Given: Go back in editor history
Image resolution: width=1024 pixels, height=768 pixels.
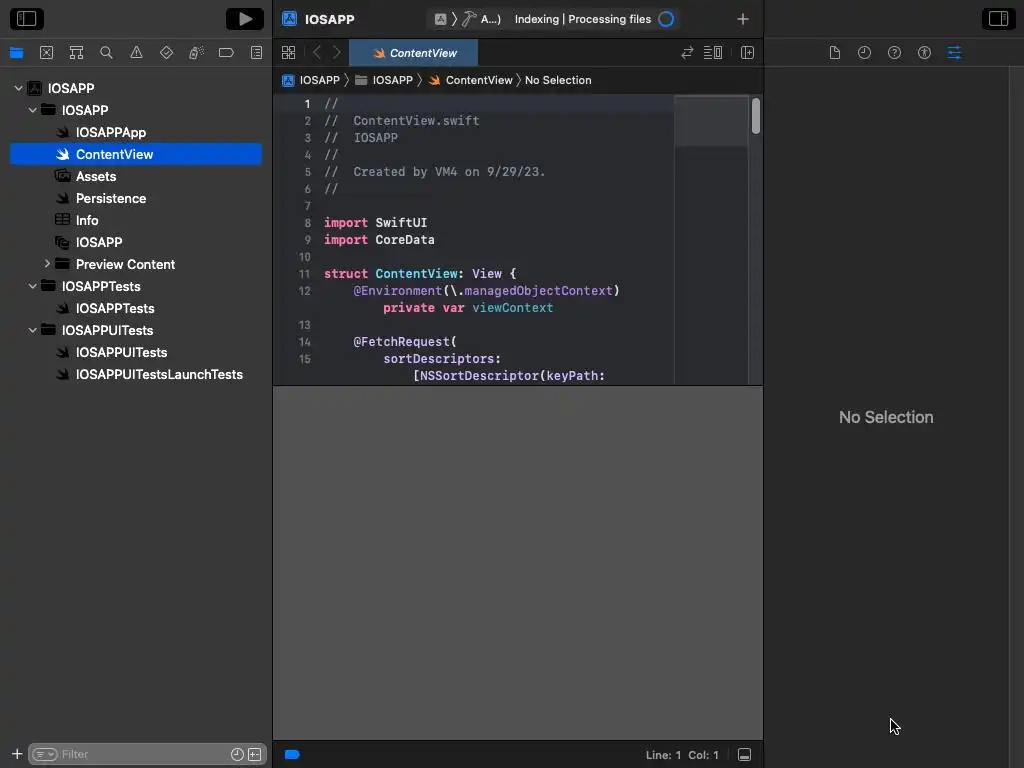Looking at the screenshot, I should tap(317, 53).
